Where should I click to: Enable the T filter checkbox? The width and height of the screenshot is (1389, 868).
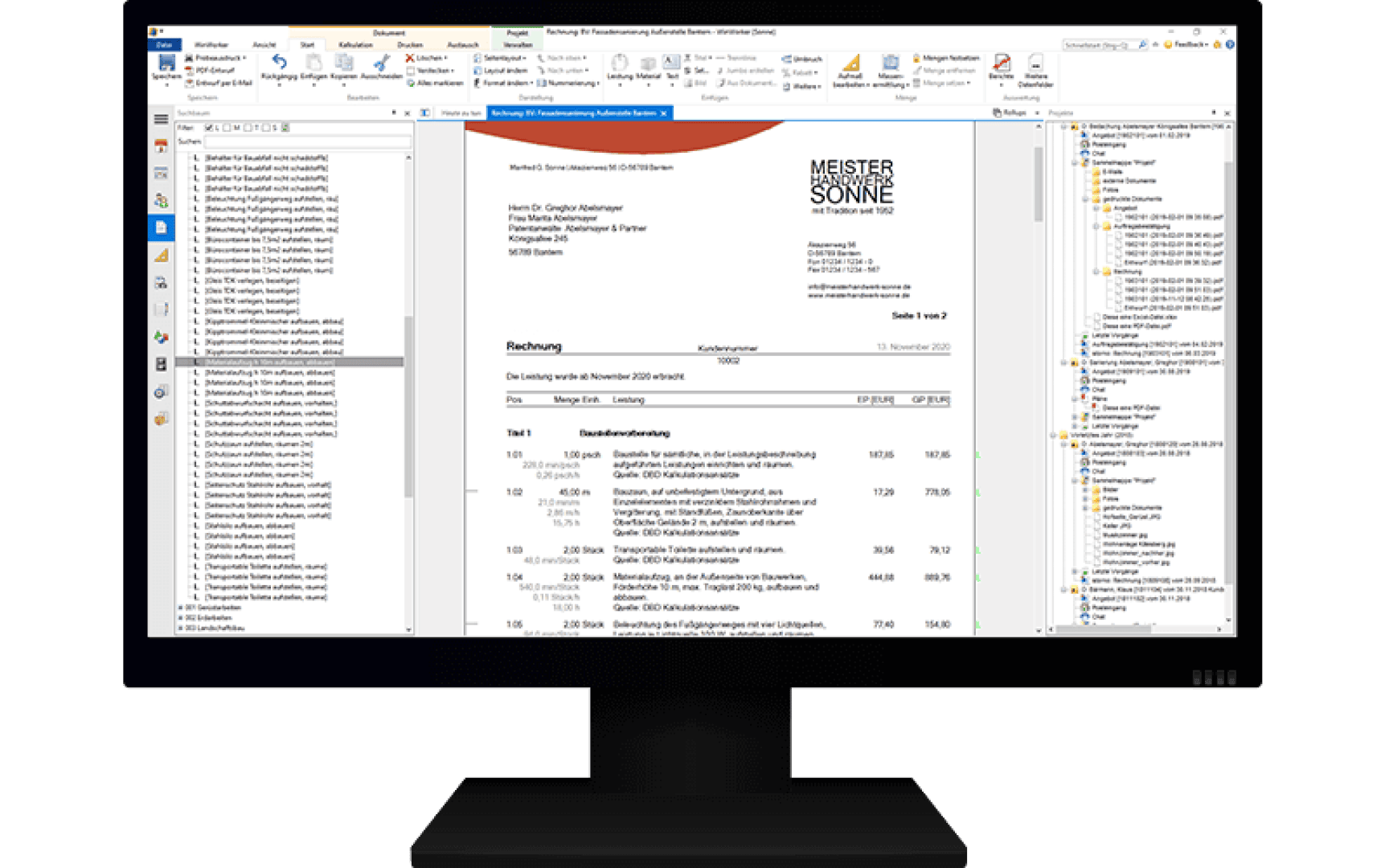[x=248, y=128]
